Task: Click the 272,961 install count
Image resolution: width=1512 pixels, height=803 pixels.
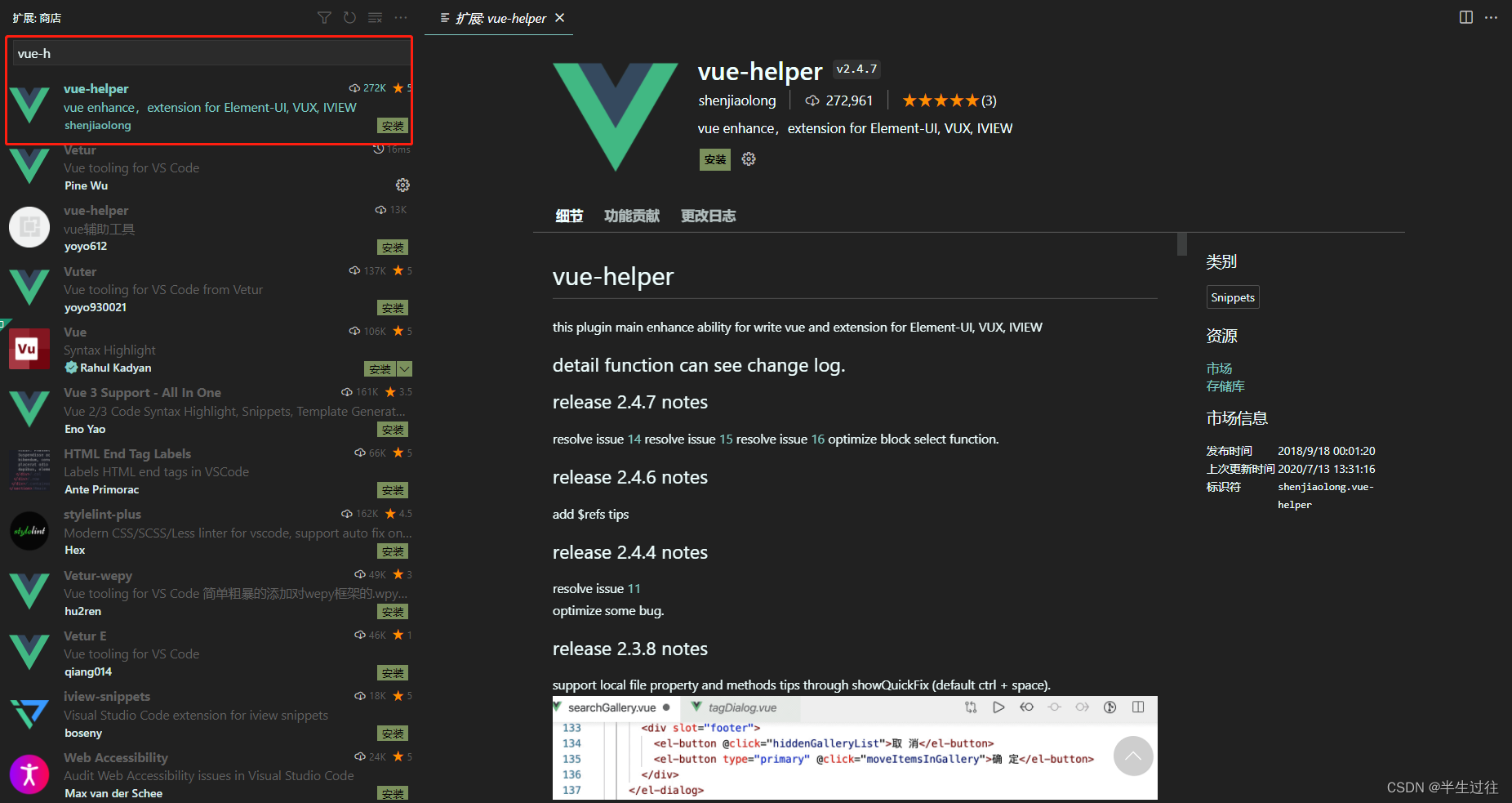Action: point(839,100)
